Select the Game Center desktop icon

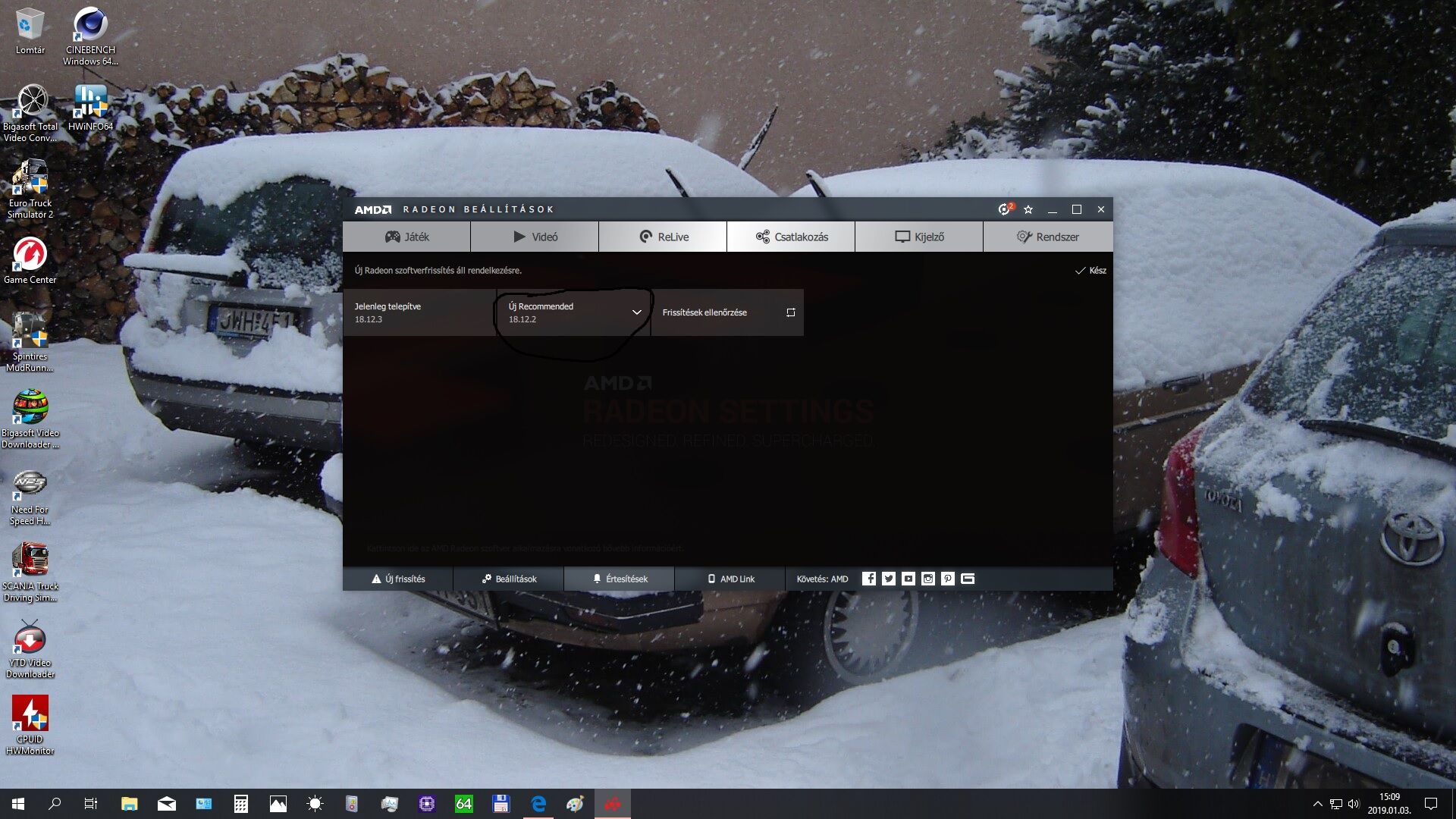tap(30, 261)
